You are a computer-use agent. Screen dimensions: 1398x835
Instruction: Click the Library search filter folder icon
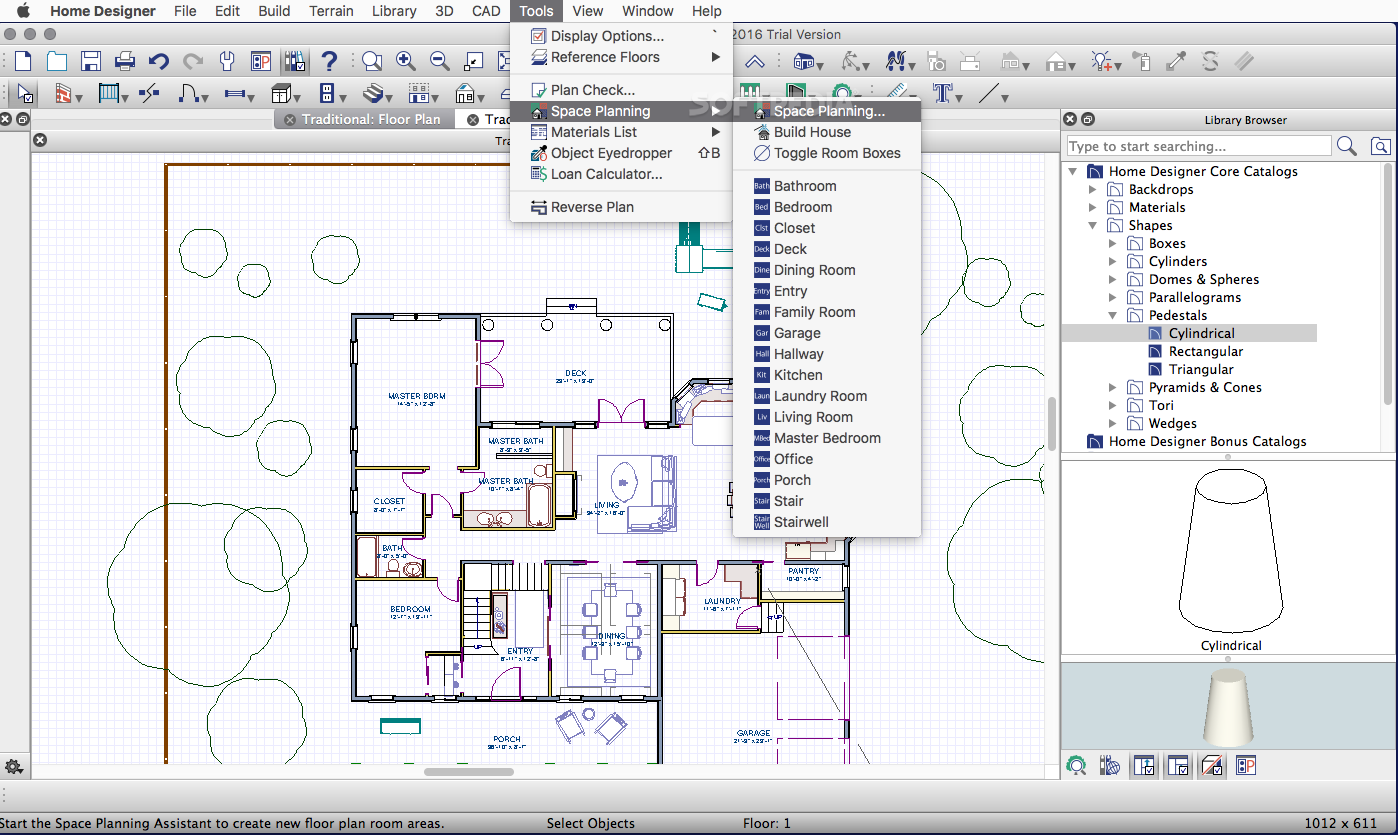(x=1380, y=146)
